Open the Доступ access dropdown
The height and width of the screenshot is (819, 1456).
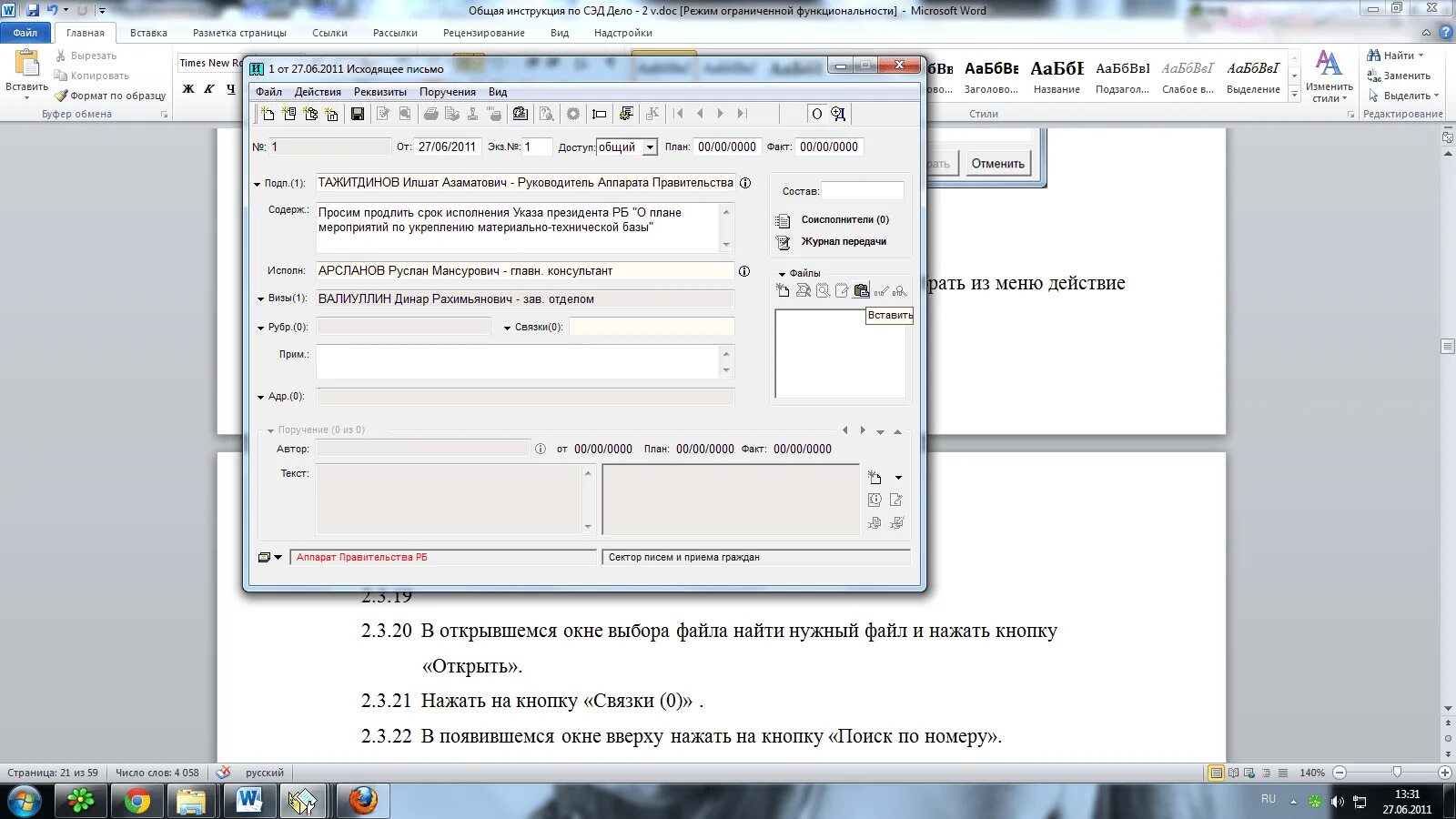point(650,147)
